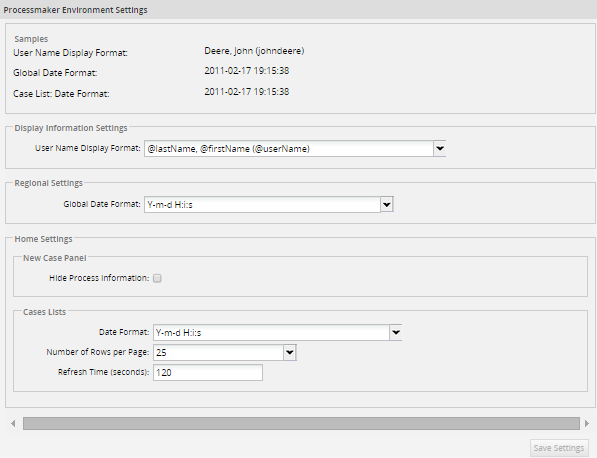597x458 pixels.
Task: Open the User Name Display Format dropdown arrow
Action: pos(440,148)
